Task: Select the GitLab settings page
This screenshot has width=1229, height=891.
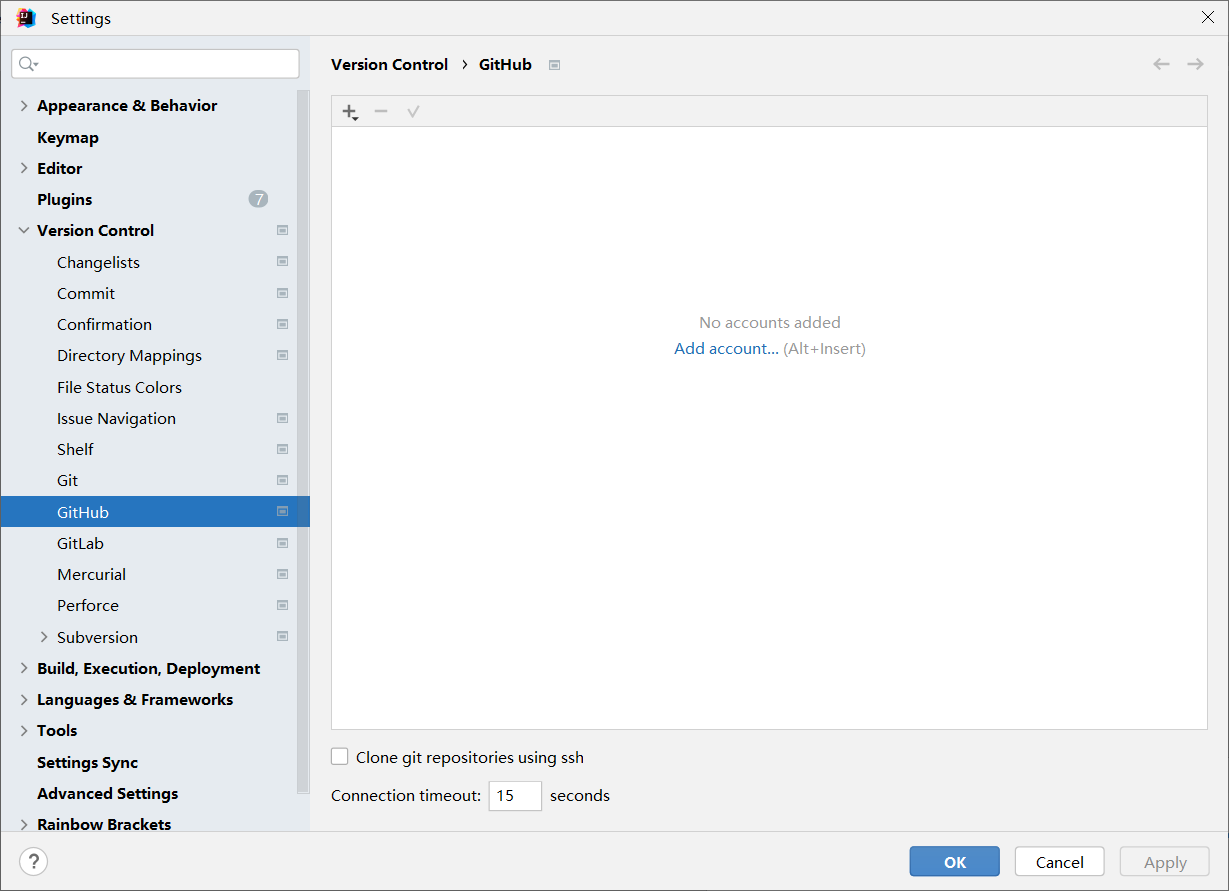Action: [x=80, y=543]
